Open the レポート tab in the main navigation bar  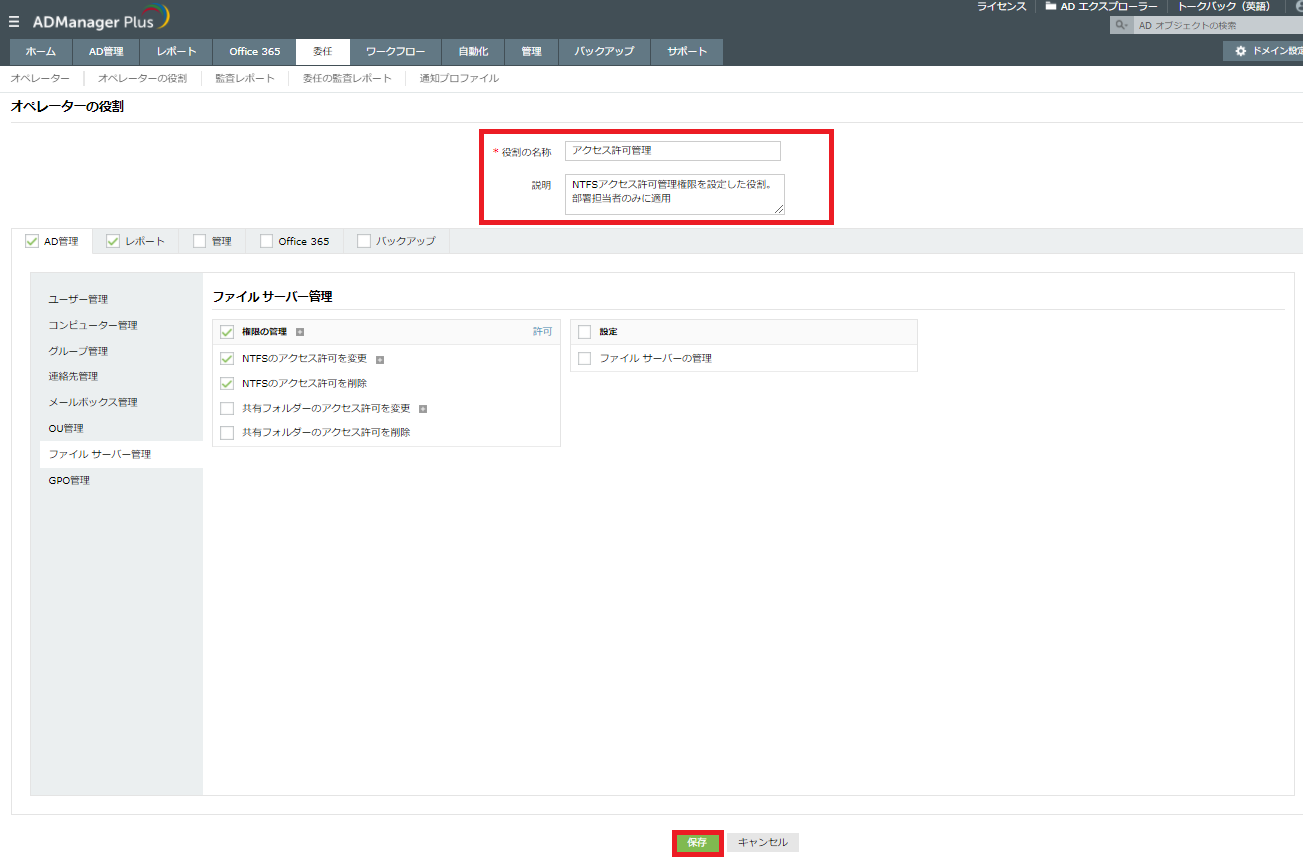click(177, 52)
